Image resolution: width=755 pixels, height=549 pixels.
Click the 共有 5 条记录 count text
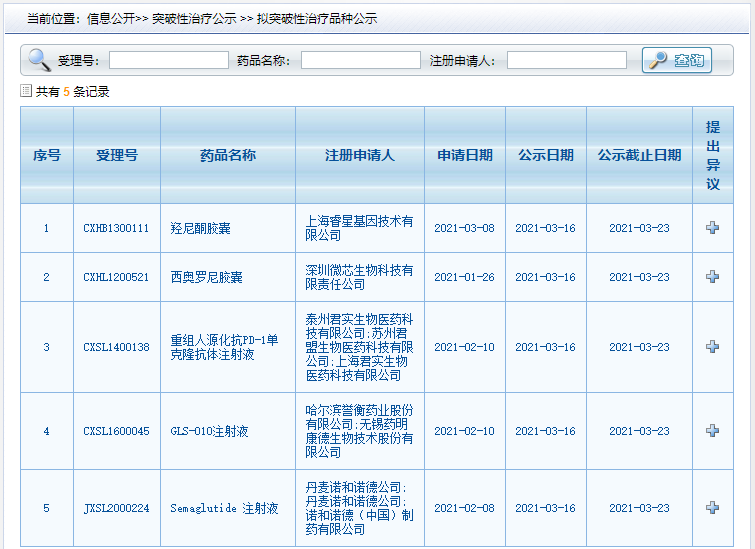[72, 92]
